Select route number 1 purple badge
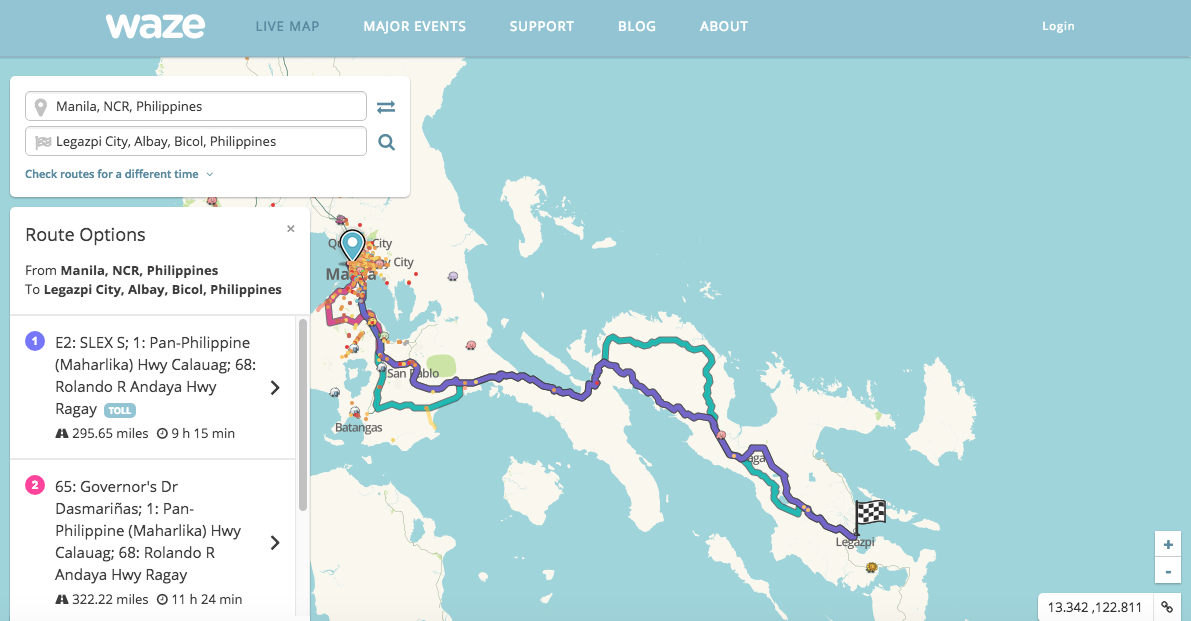The image size is (1191, 621). (x=35, y=341)
